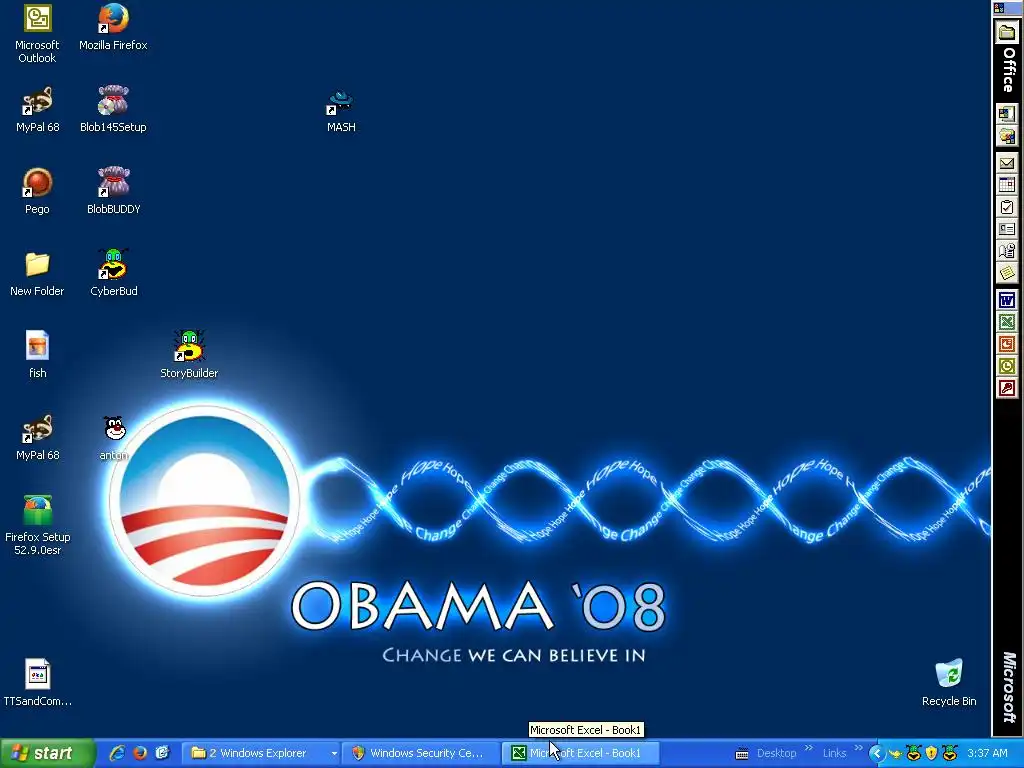This screenshot has width=1024, height=768.
Task: Select the fish file icon
Action: (37, 355)
